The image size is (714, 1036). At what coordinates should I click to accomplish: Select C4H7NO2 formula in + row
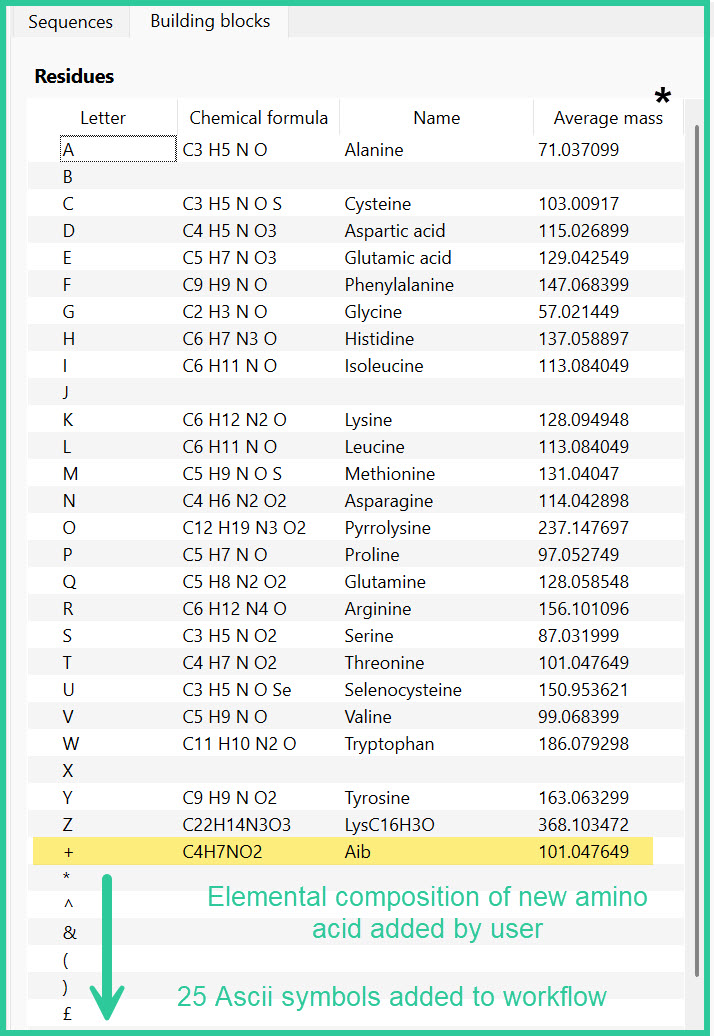(222, 852)
